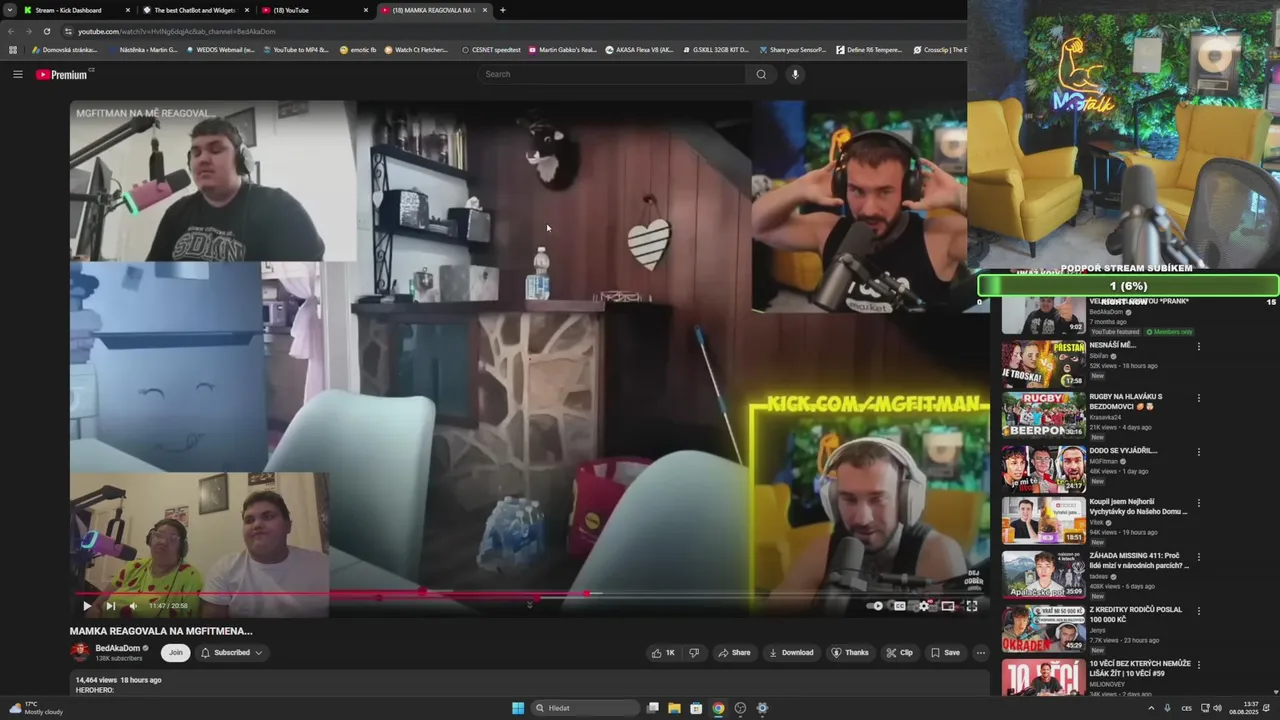Skip to the next video
This screenshot has height=720, width=1280.
pos(110,605)
